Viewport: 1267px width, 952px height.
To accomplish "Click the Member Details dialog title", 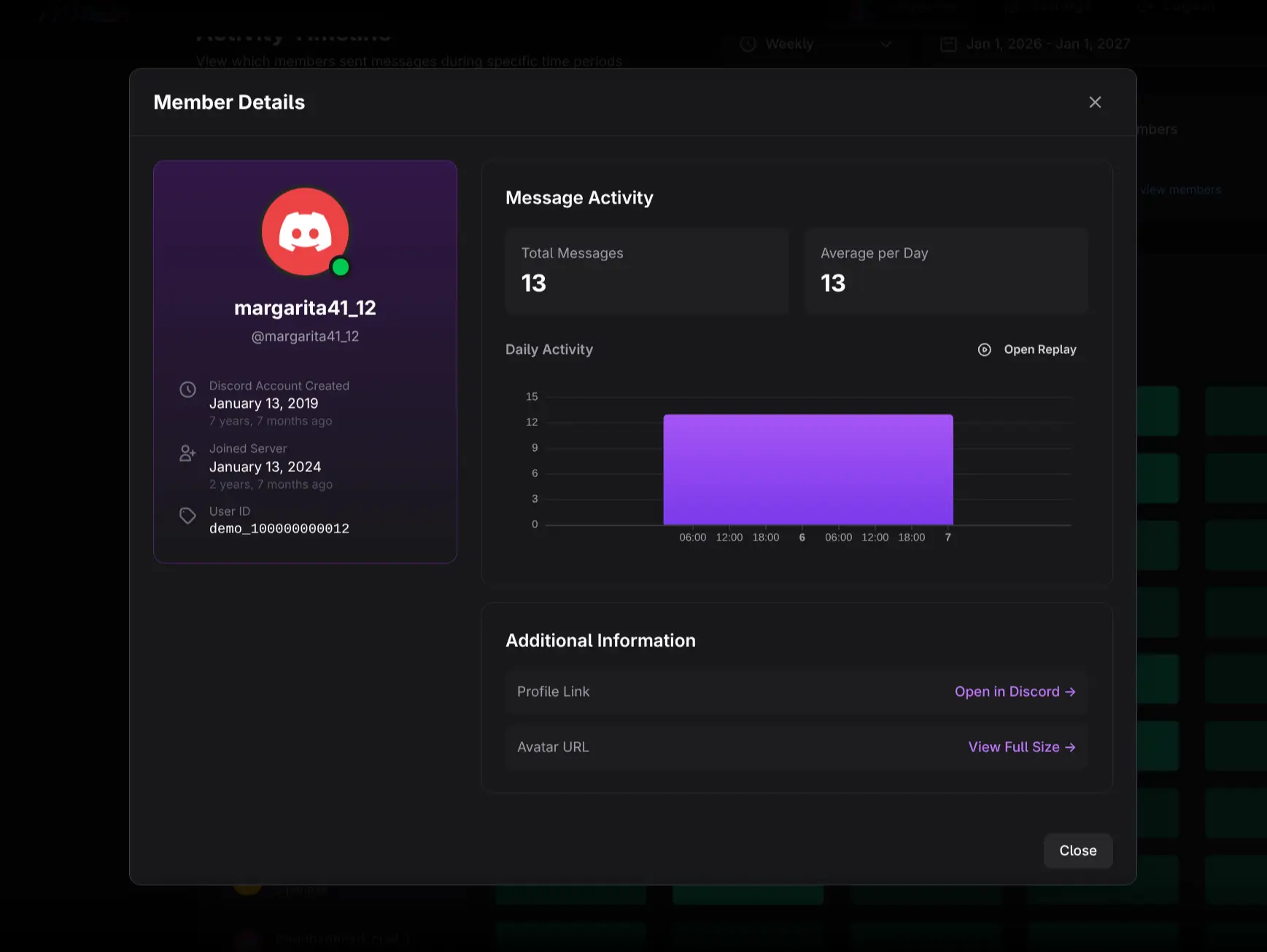I will coord(229,102).
